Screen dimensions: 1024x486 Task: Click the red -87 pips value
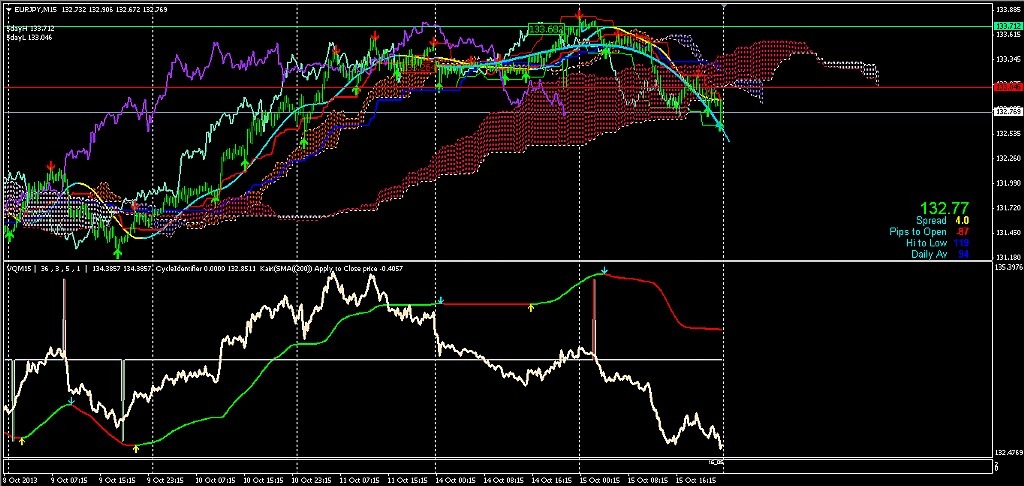[962, 232]
